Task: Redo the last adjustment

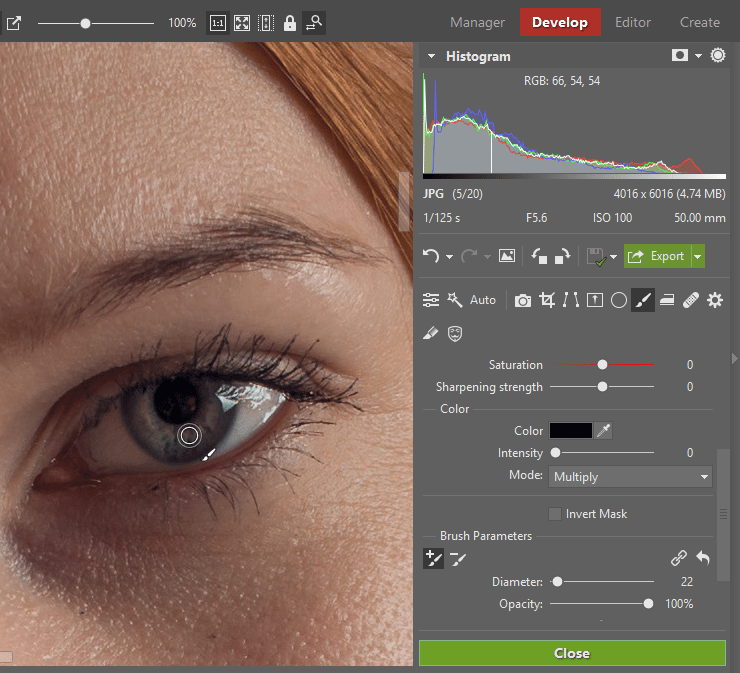Action: [469, 256]
